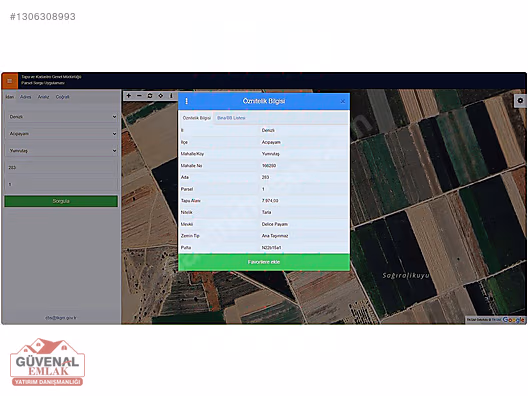Switch to the Adres tab

click(26, 97)
